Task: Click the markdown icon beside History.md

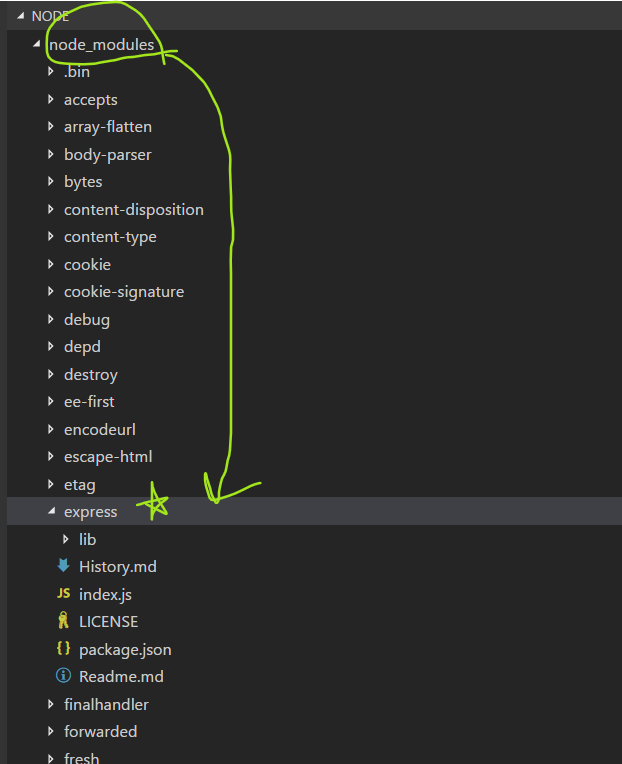Action: [63, 566]
